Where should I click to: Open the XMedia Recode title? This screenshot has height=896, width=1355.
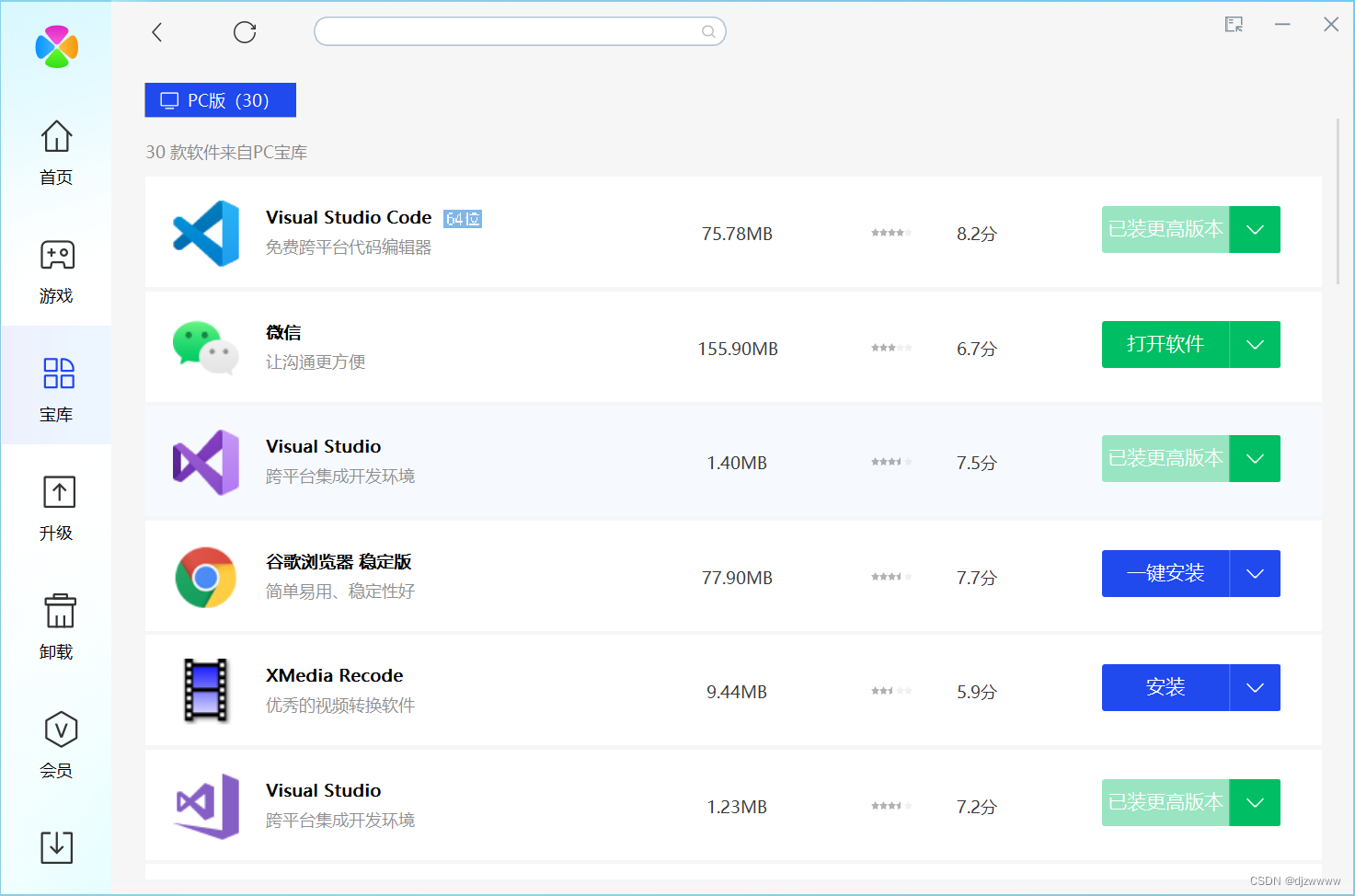[335, 676]
